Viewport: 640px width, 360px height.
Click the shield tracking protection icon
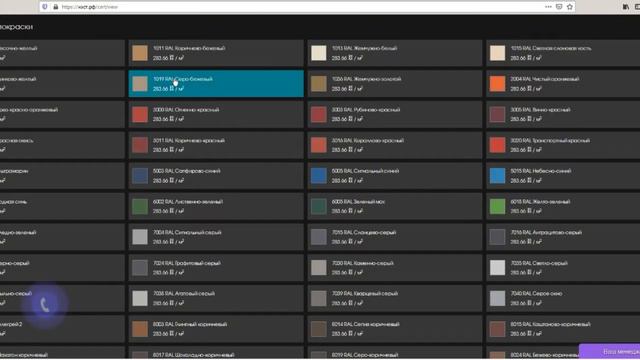[45, 7]
